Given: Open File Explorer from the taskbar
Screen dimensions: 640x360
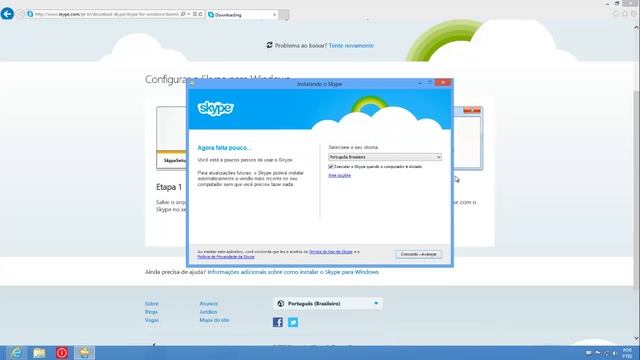Looking at the screenshot, I should [39, 353].
